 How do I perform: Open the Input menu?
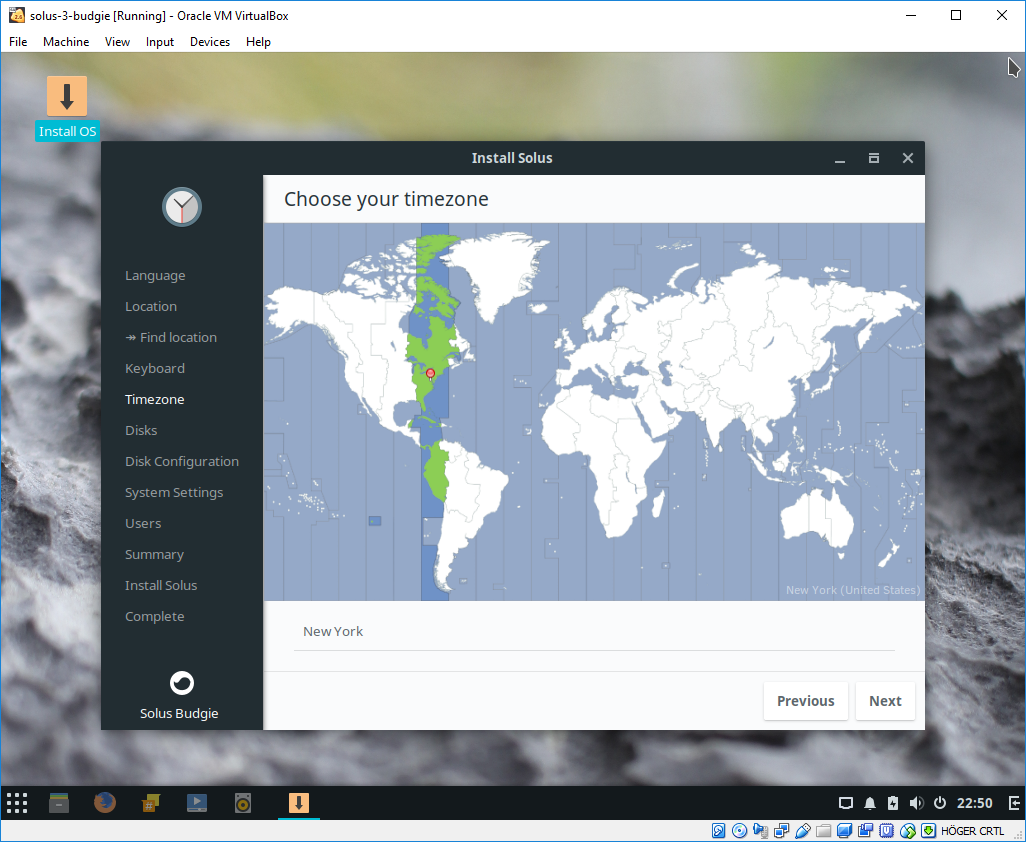(x=160, y=42)
